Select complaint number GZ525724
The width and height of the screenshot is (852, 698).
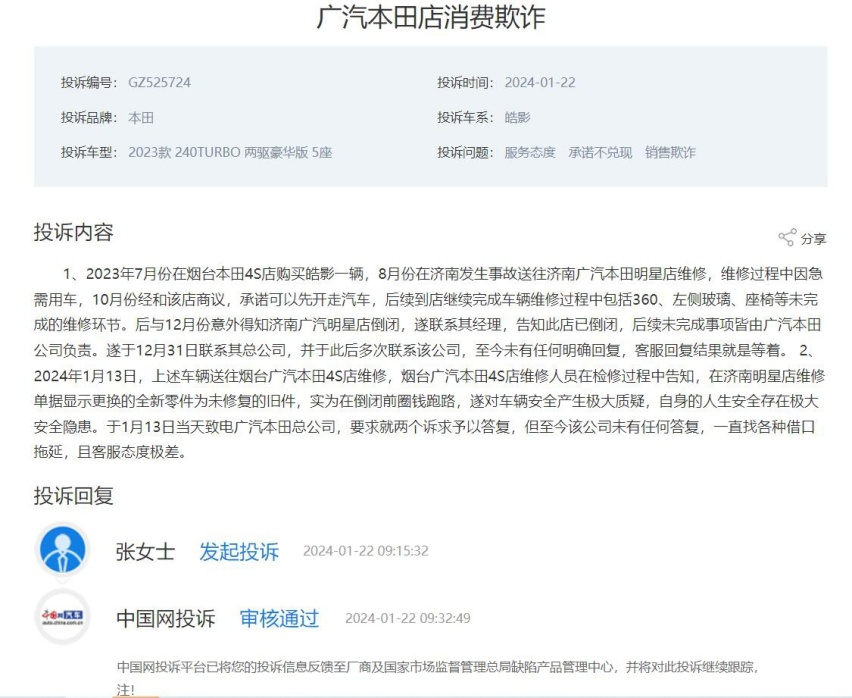click(x=159, y=83)
